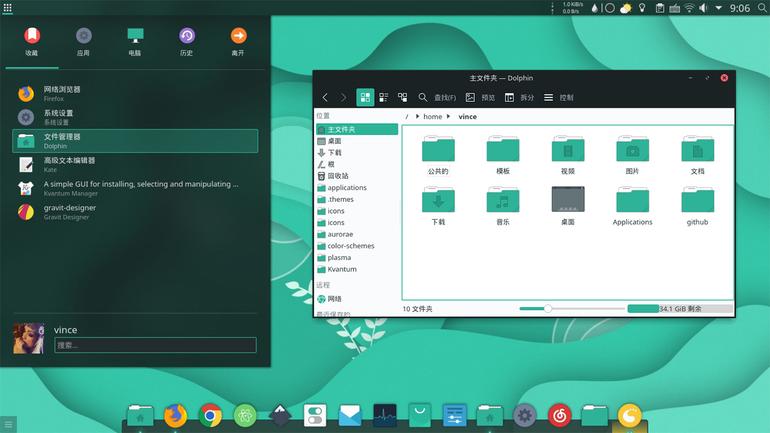
Task: Launch 网络浏览器 Firefox from launcher list
Action: [135, 93]
